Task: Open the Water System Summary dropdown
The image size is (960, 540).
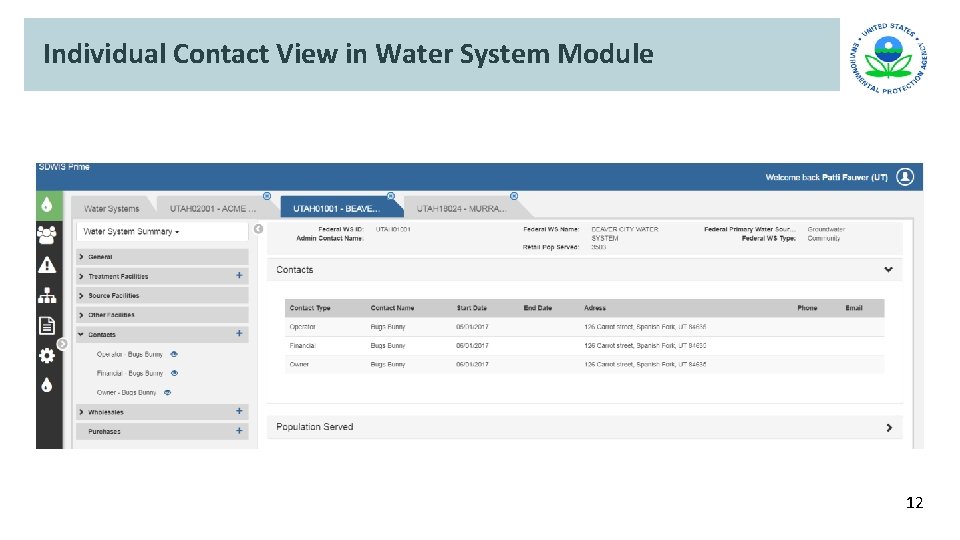Action: pyautogui.click(x=162, y=231)
